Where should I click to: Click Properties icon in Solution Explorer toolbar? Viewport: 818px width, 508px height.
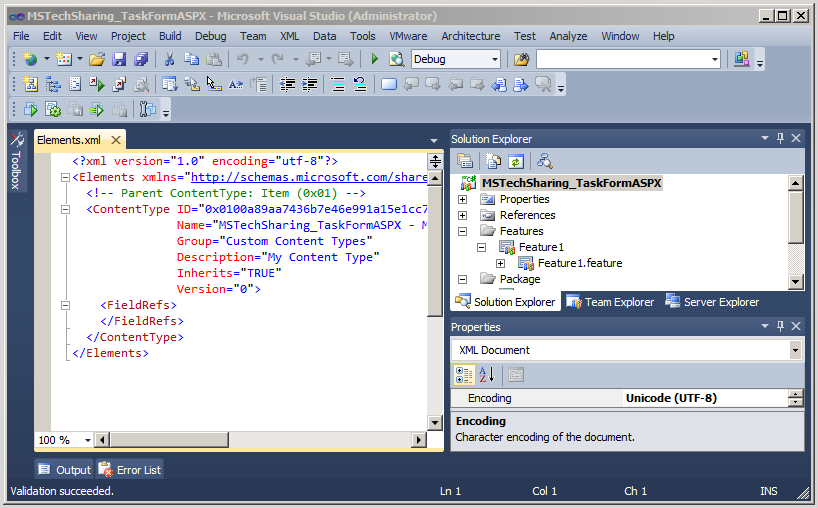point(464,161)
